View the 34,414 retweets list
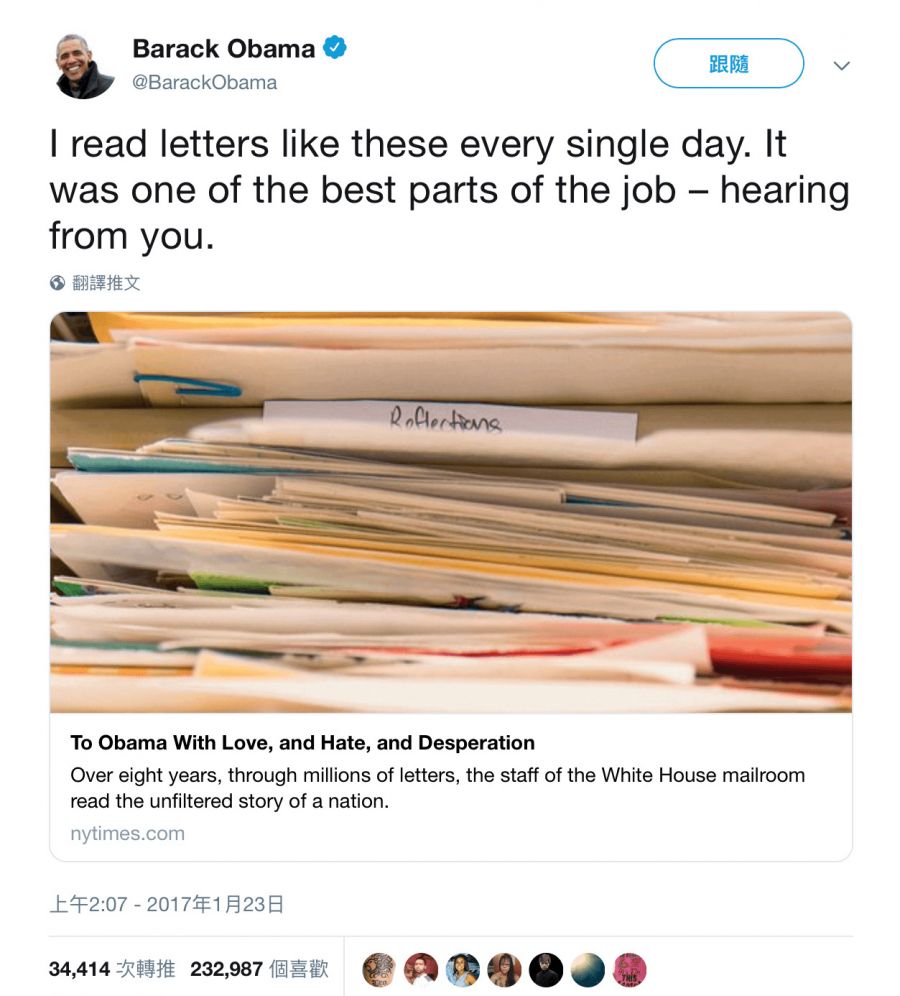Image resolution: width=900 pixels, height=996 pixels. [x=112, y=969]
